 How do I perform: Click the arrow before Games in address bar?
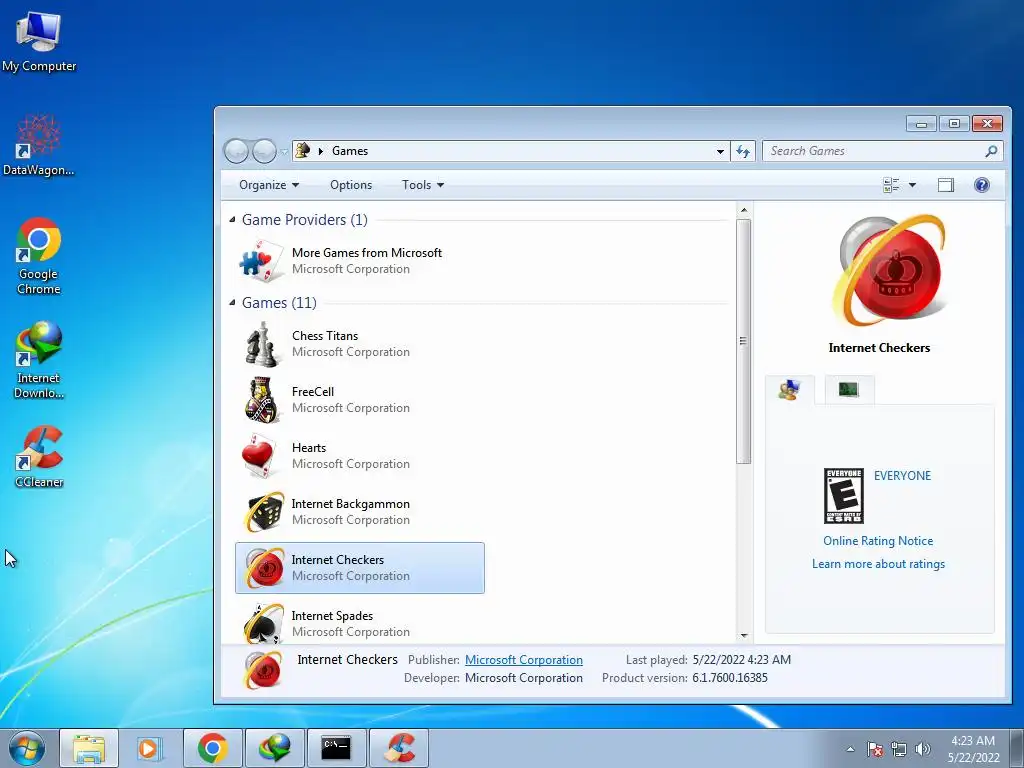tap(321, 151)
